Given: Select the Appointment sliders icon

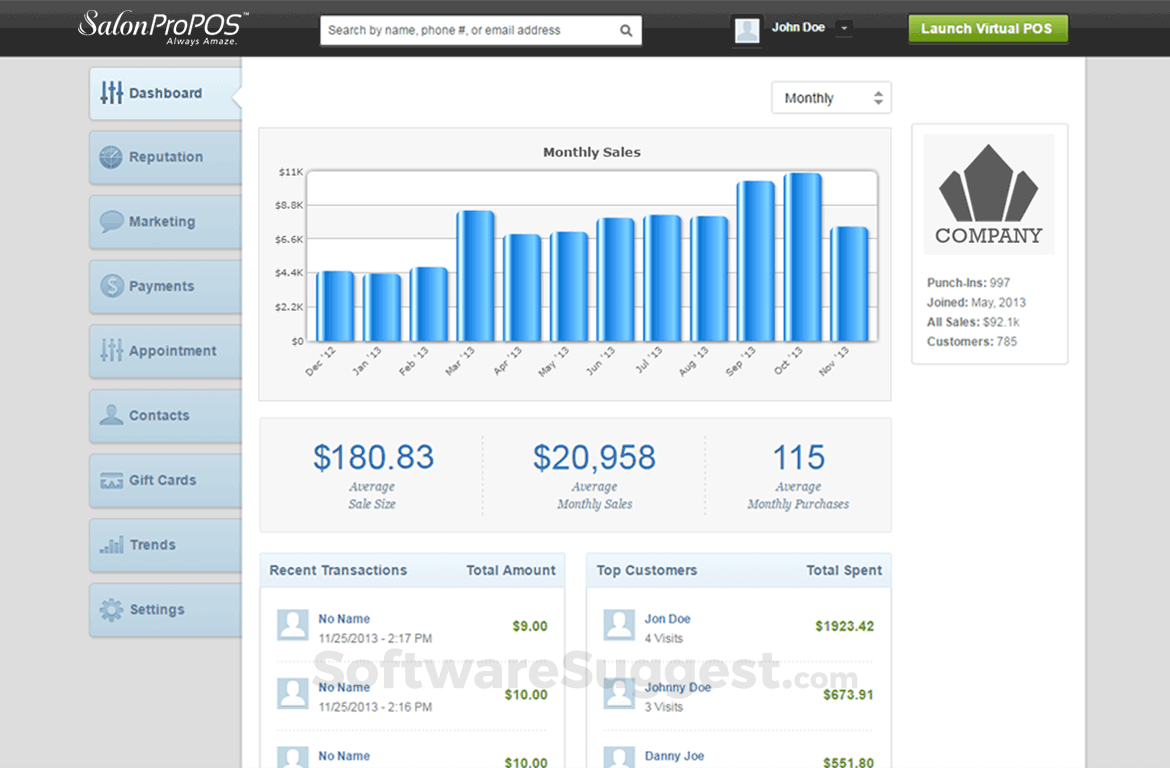Looking at the screenshot, I should pos(110,351).
